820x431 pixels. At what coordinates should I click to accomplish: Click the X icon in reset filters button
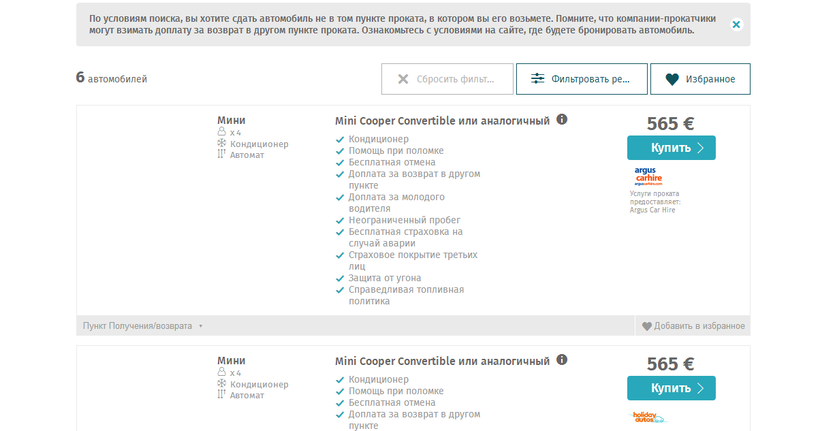point(403,79)
